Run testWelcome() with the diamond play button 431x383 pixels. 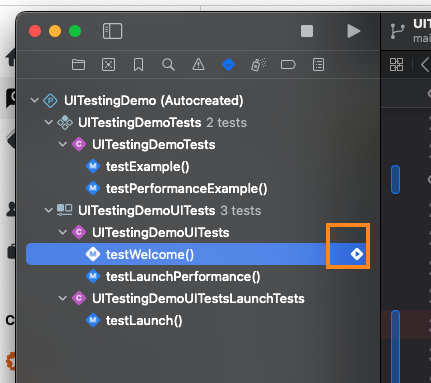pos(357,254)
